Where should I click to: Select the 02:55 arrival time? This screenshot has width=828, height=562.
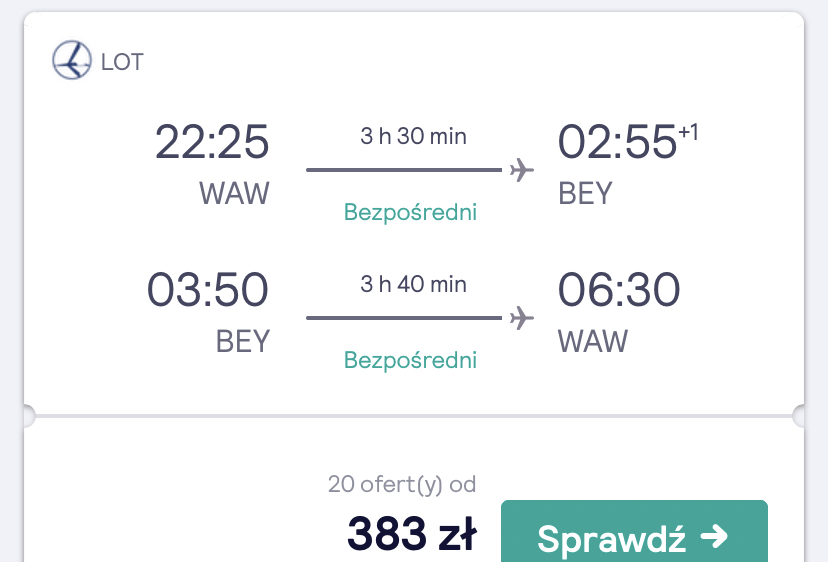[617, 142]
